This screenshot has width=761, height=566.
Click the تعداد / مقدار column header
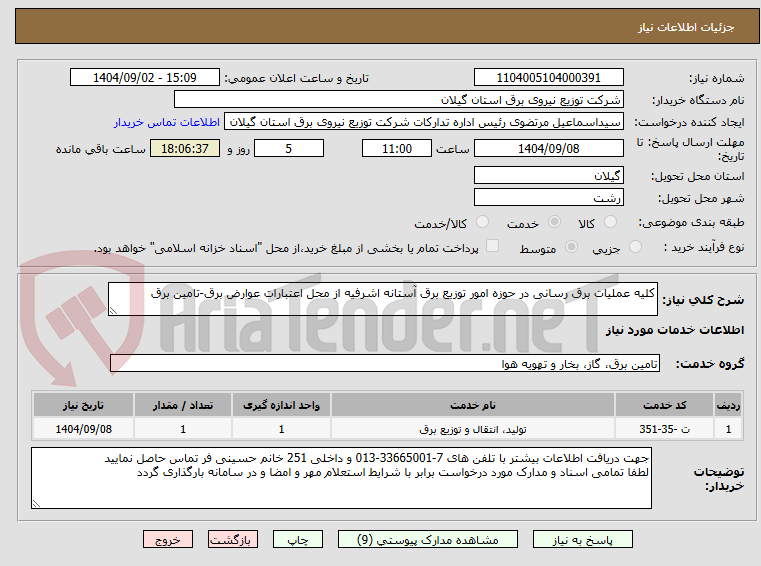(x=182, y=405)
